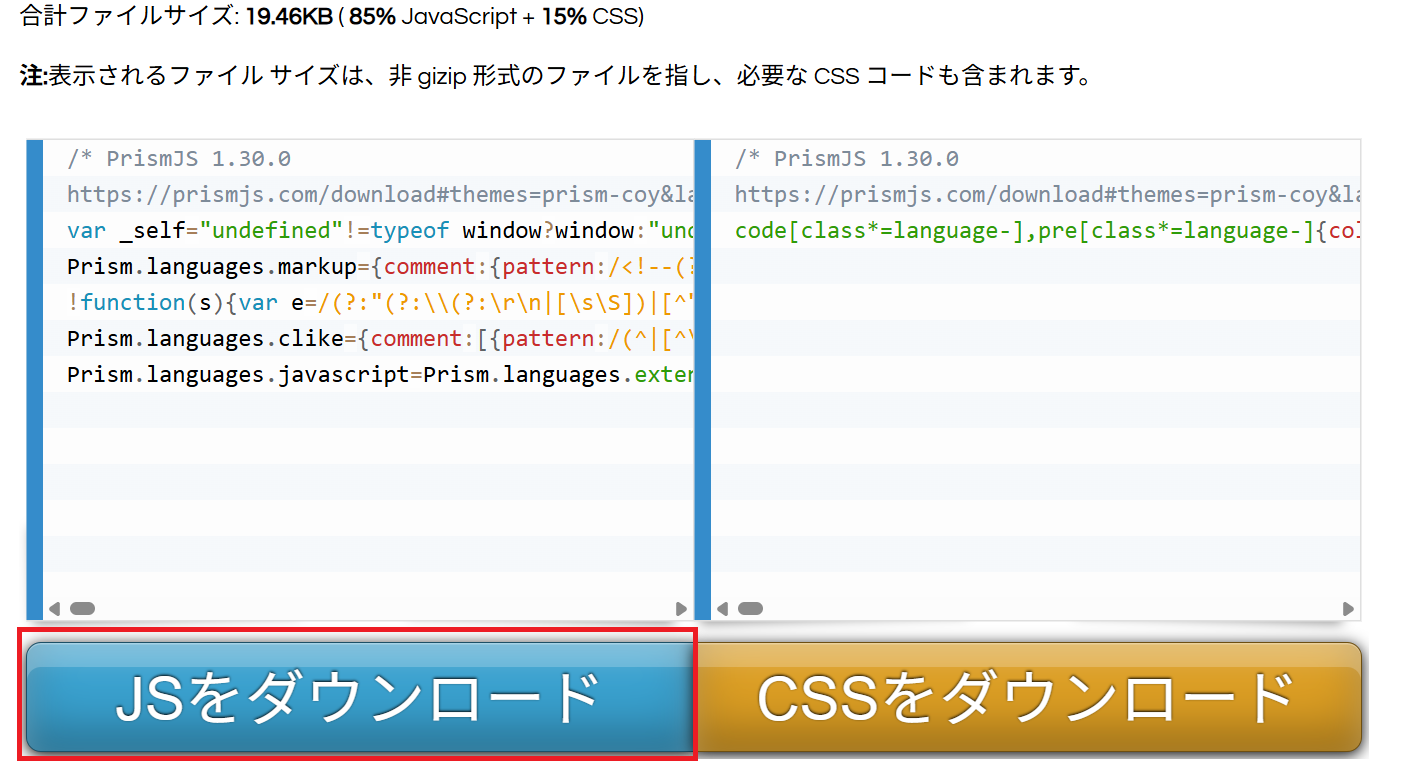Click left scroll arrow in CSS code pane

tap(722, 608)
